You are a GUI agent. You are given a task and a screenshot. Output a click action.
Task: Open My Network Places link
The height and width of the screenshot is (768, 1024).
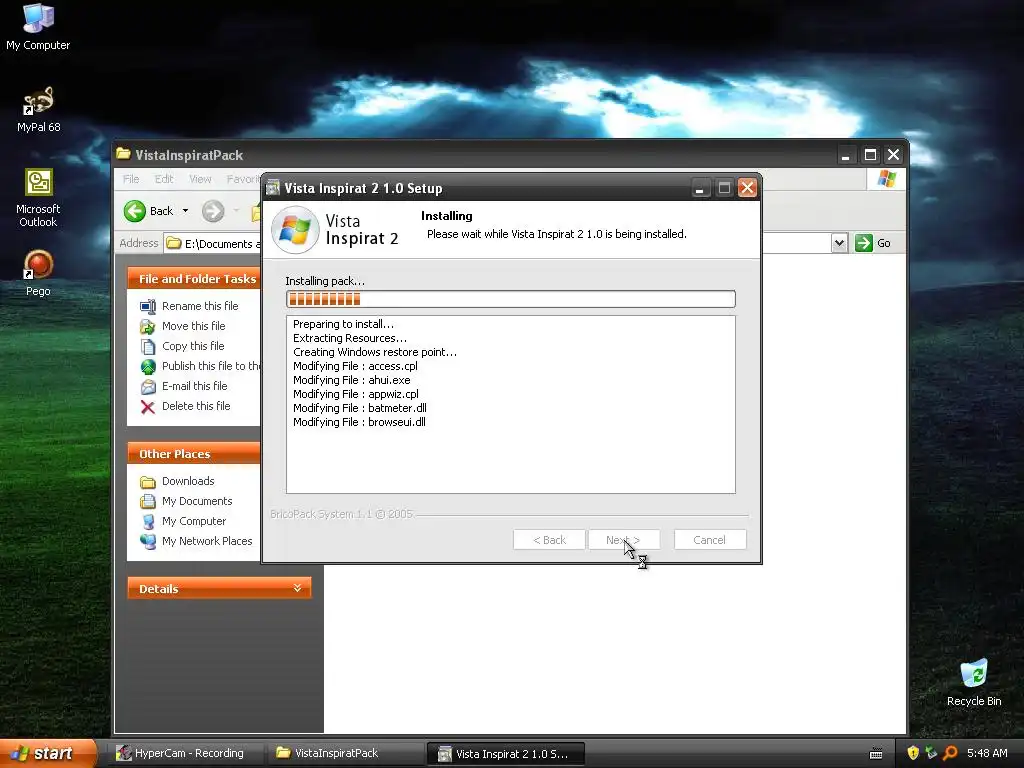[x=207, y=541]
